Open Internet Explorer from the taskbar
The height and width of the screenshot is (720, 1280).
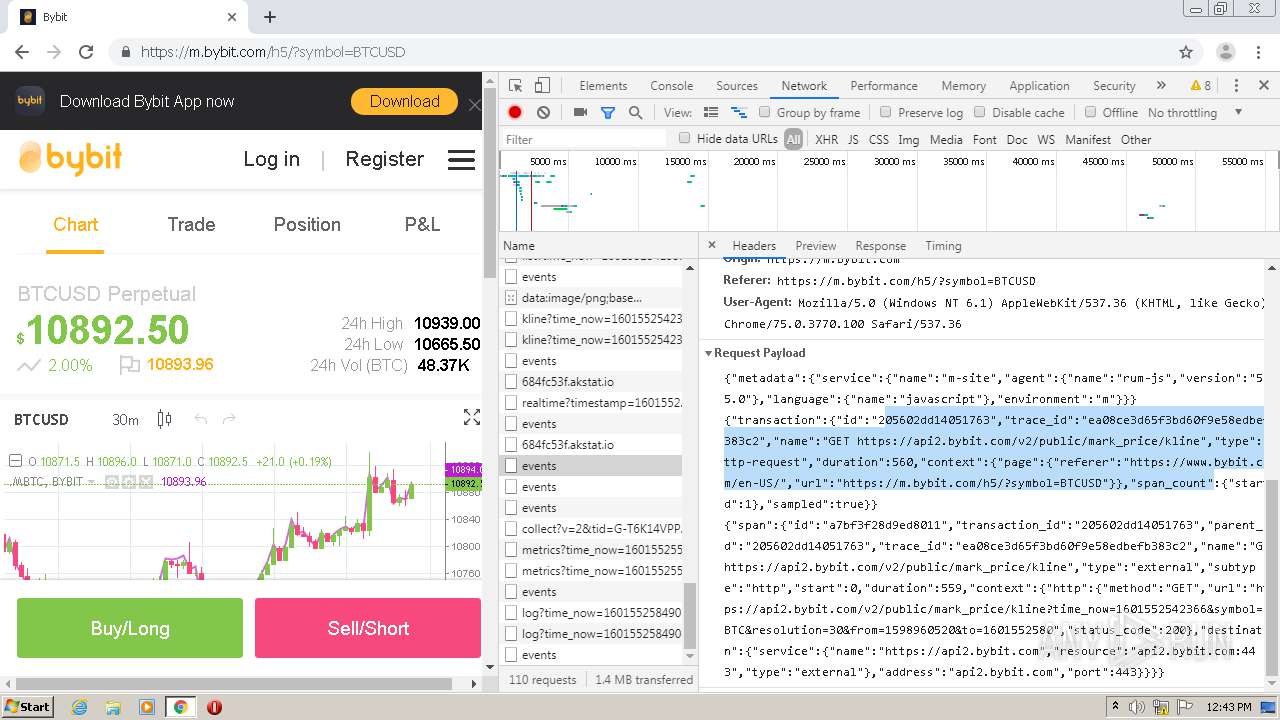point(79,707)
